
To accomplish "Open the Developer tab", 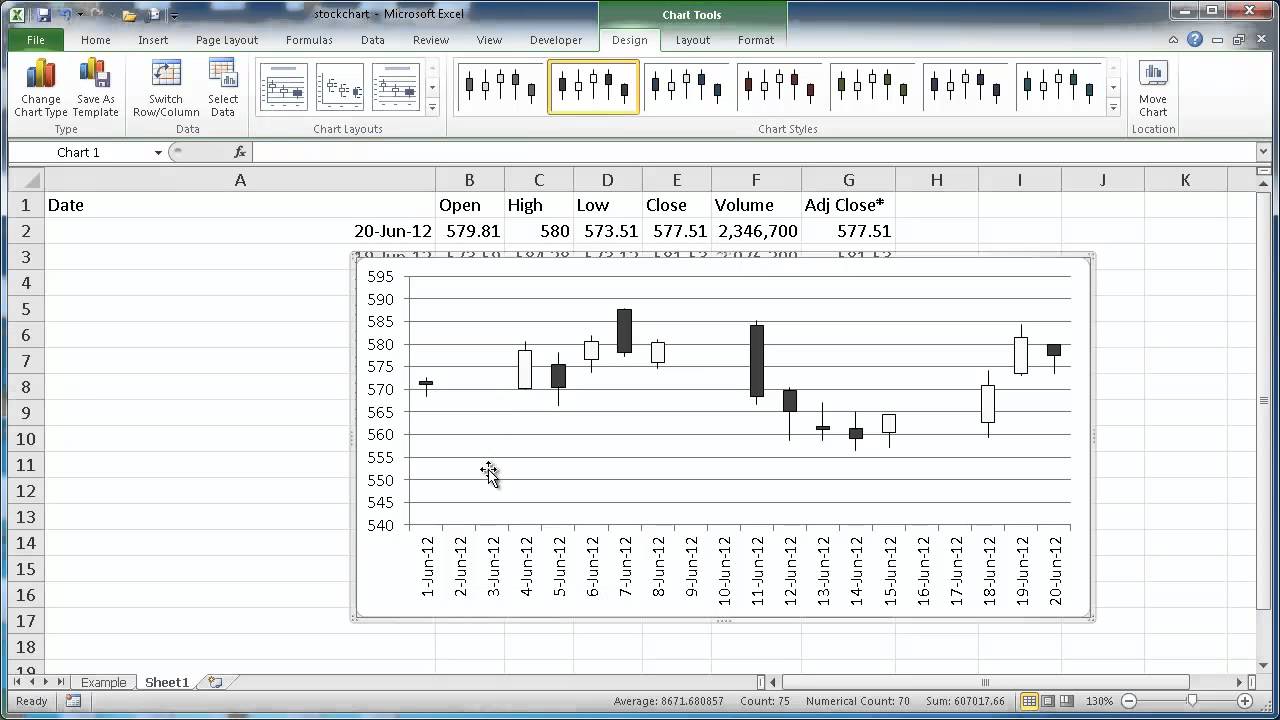I will (556, 40).
